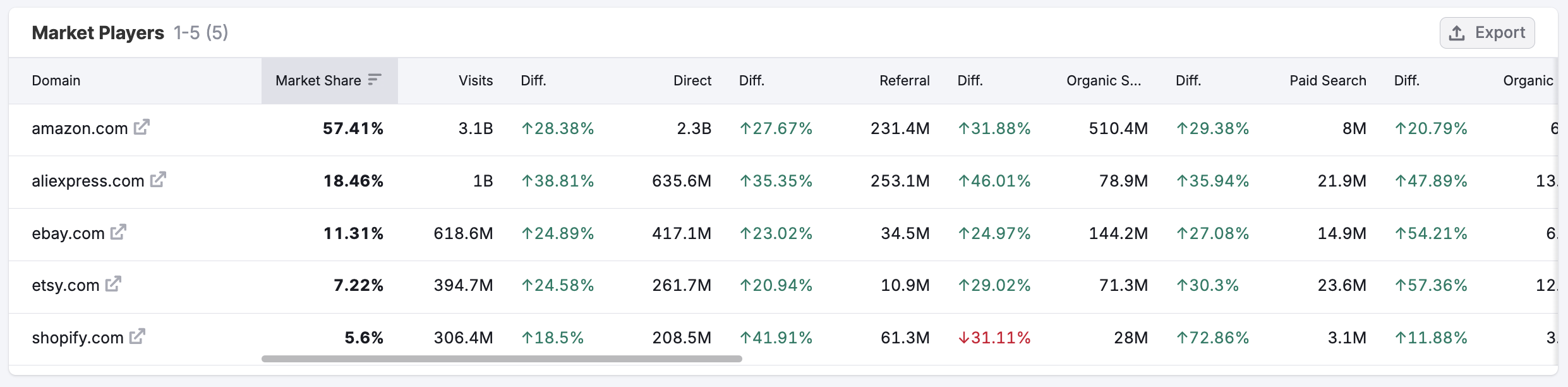1568x387 pixels.
Task: Click external link icon beside ebay.com
Action: point(118,232)
